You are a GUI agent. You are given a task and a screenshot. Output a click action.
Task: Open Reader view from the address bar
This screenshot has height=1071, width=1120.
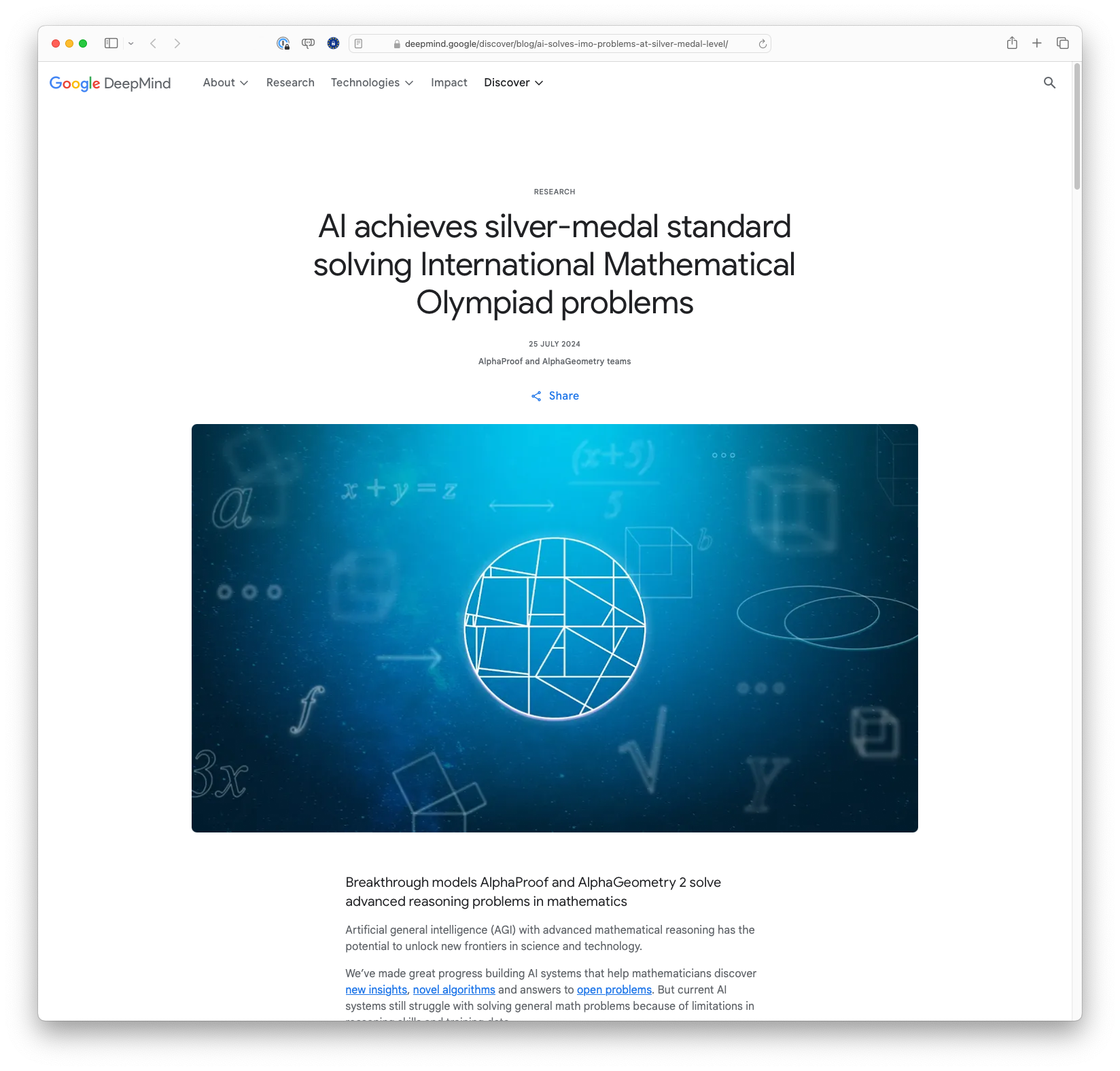pos(358,43)
